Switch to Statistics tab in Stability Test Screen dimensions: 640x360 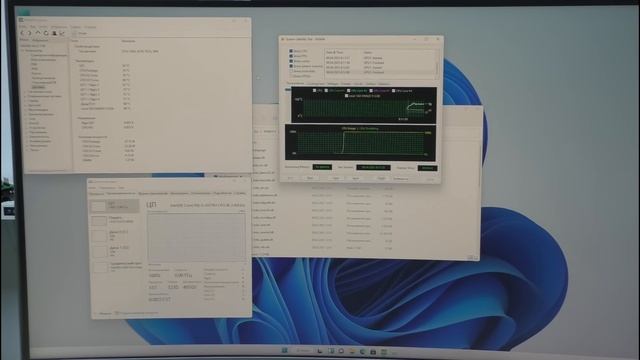[384, 84]
